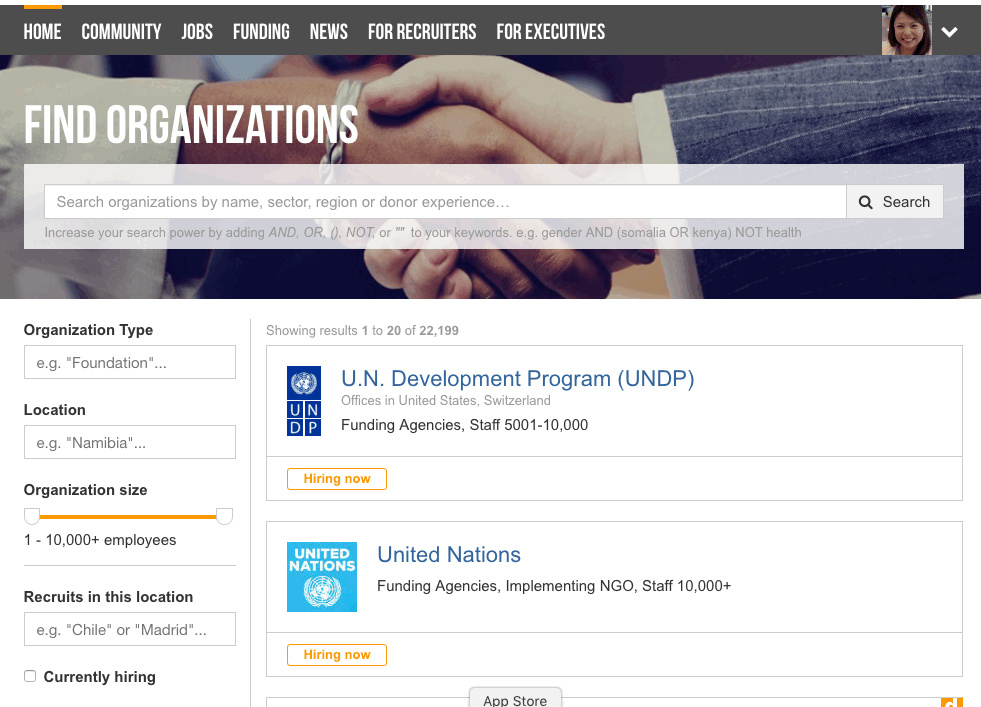Click the FIND ORGANIZATIONS heading
The height and width of the screenshot is (707, 981).
(191, 124)
